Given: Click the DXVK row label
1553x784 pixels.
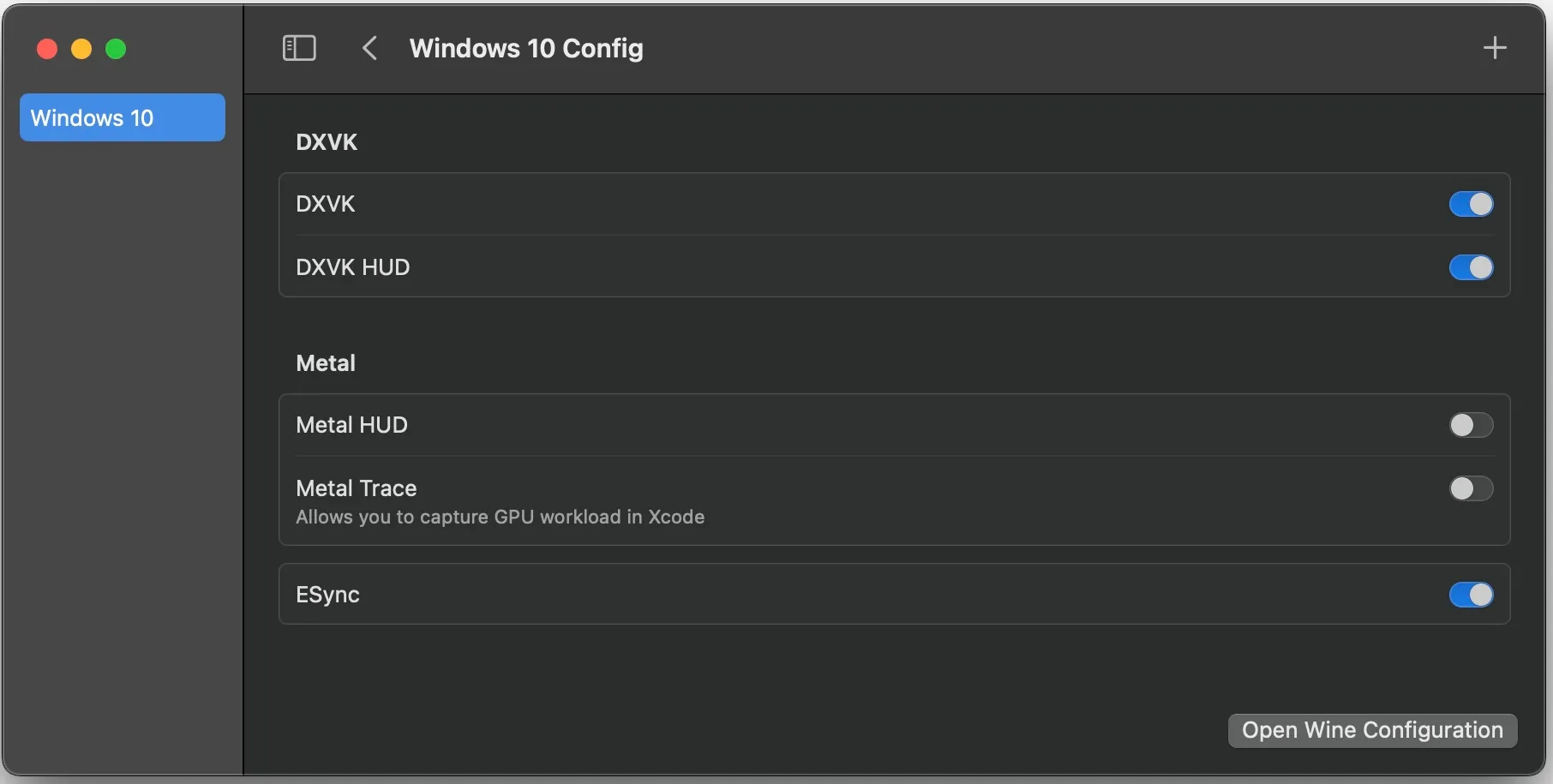Looking at the screenshot, I should click(325, 204).
